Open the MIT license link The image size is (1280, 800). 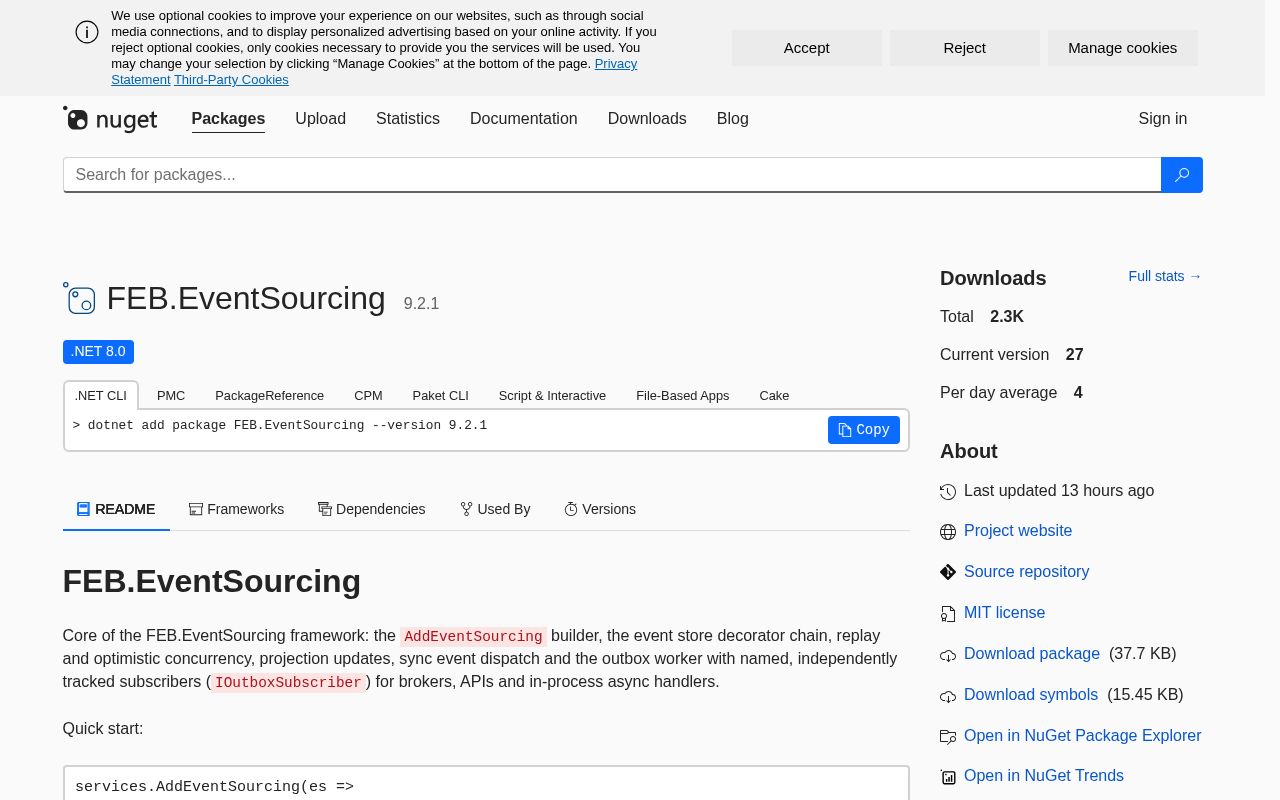pos(1004,613)
